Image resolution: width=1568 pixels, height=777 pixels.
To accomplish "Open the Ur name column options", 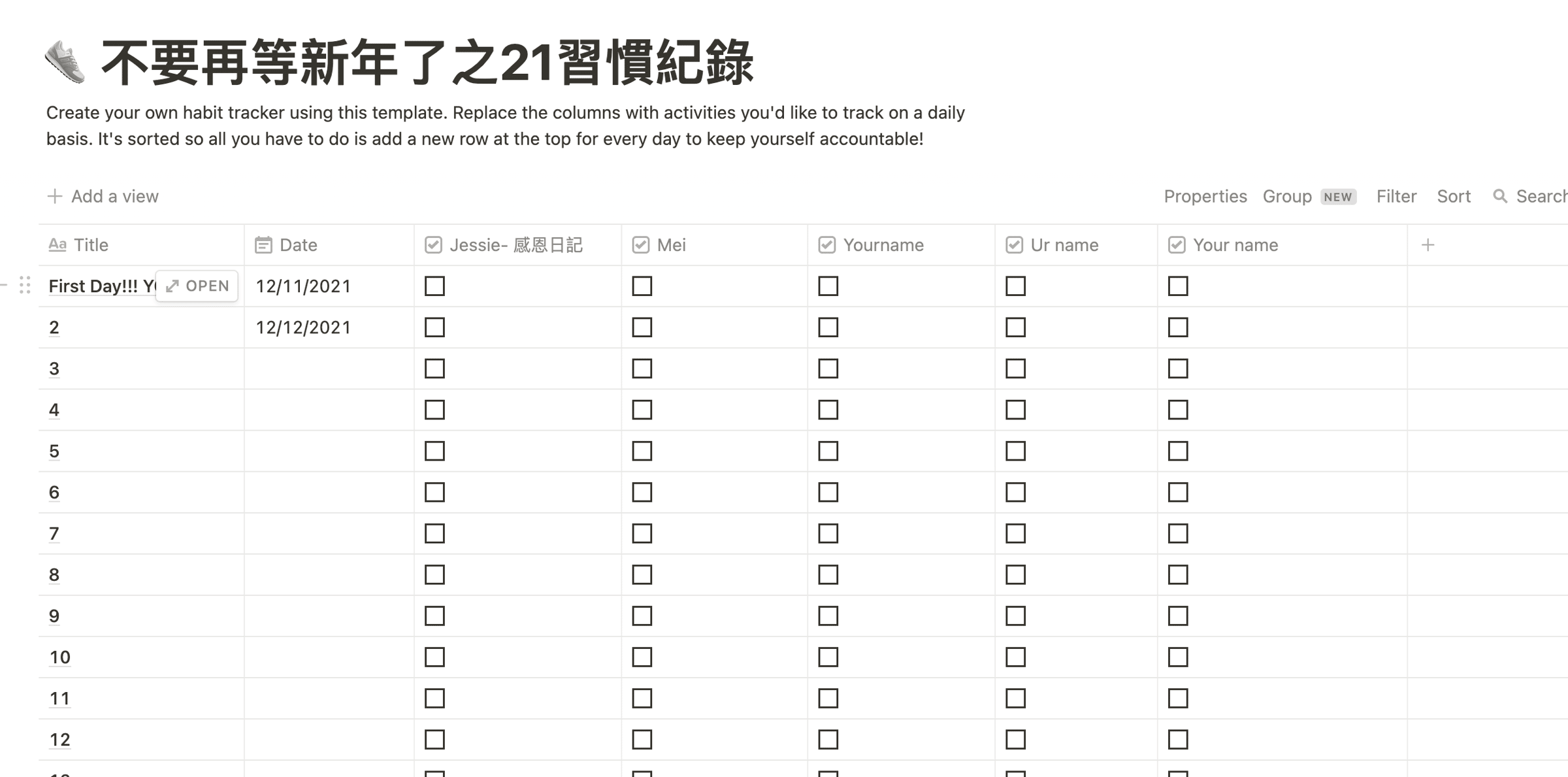I will 1076,245.
